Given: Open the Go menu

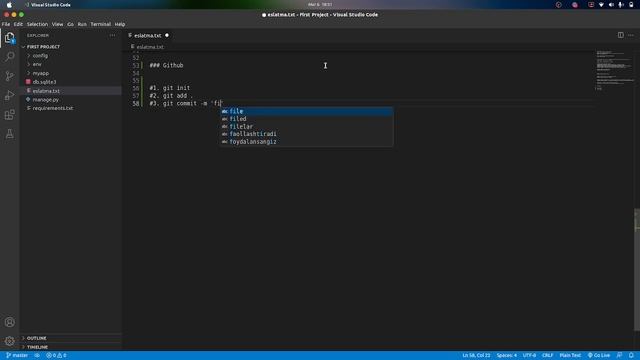Looking at the screenshot, I should [x=71, y=24].
